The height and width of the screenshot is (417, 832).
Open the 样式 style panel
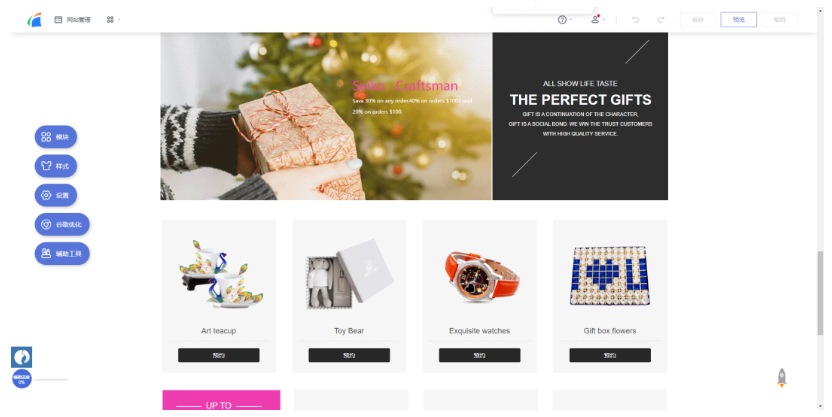(56, 166)
